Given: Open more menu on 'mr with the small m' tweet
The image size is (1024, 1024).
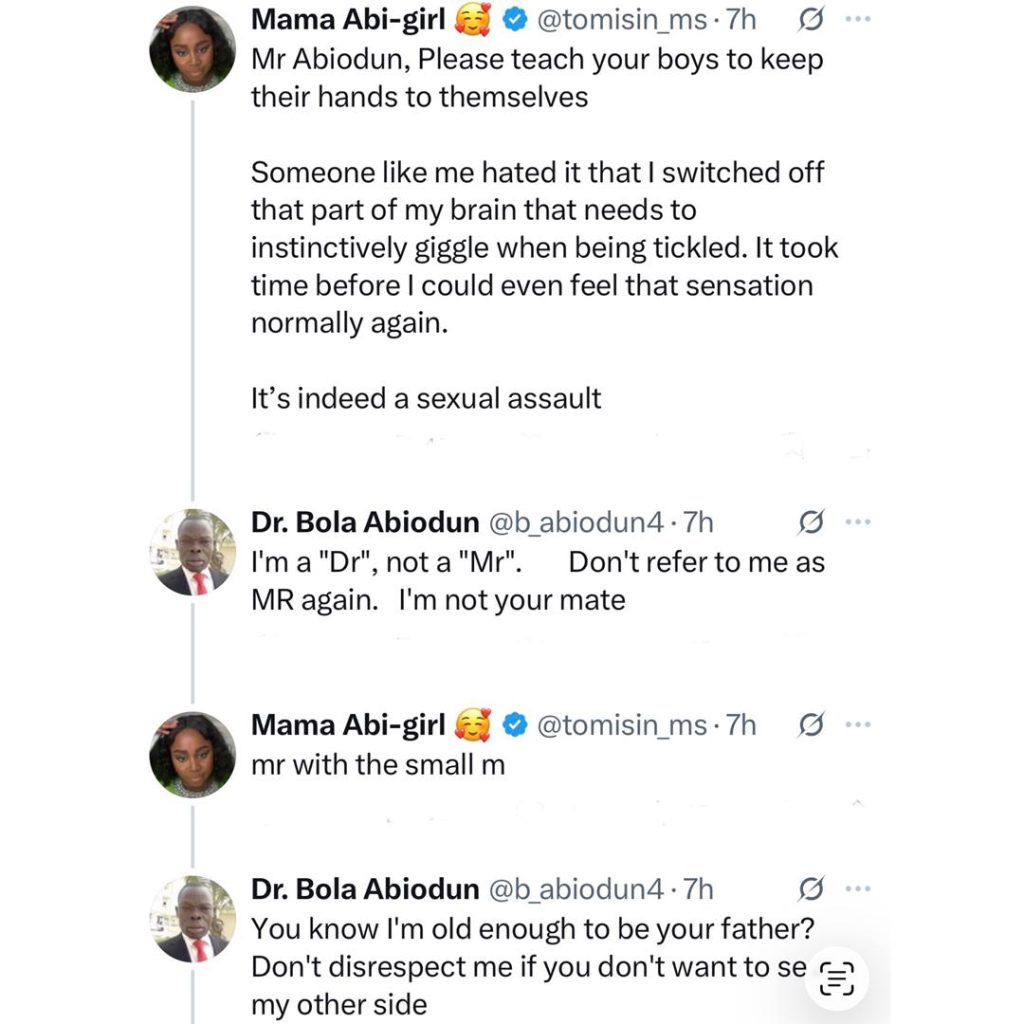Looking at the screenshot, I should pos(858,725).
